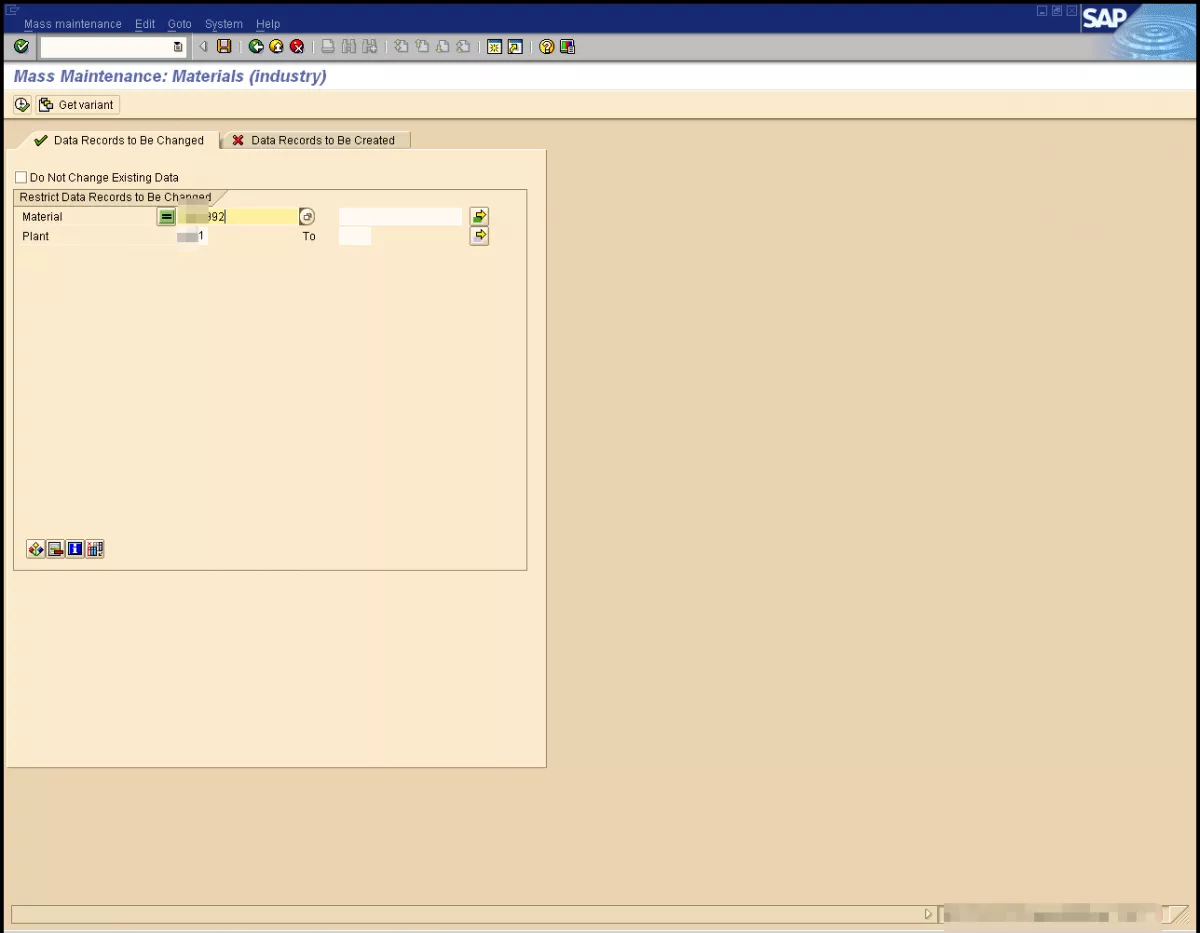
Task: Click the yellow Exit arrow icon
Action: 276,47
